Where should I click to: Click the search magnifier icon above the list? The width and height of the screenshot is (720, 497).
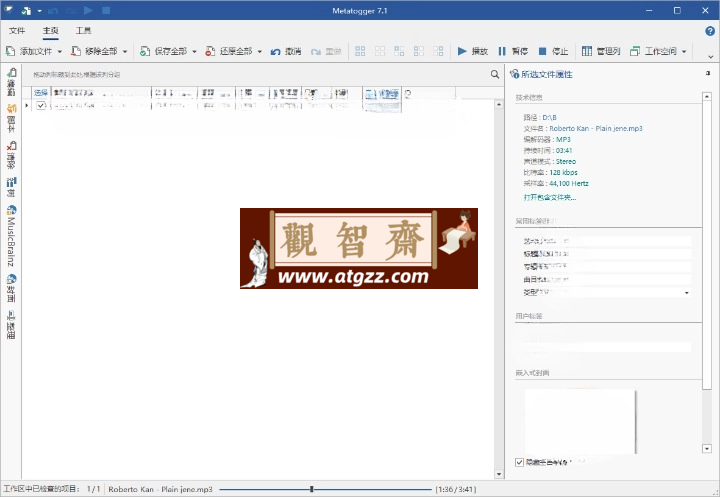pos(495,74)
